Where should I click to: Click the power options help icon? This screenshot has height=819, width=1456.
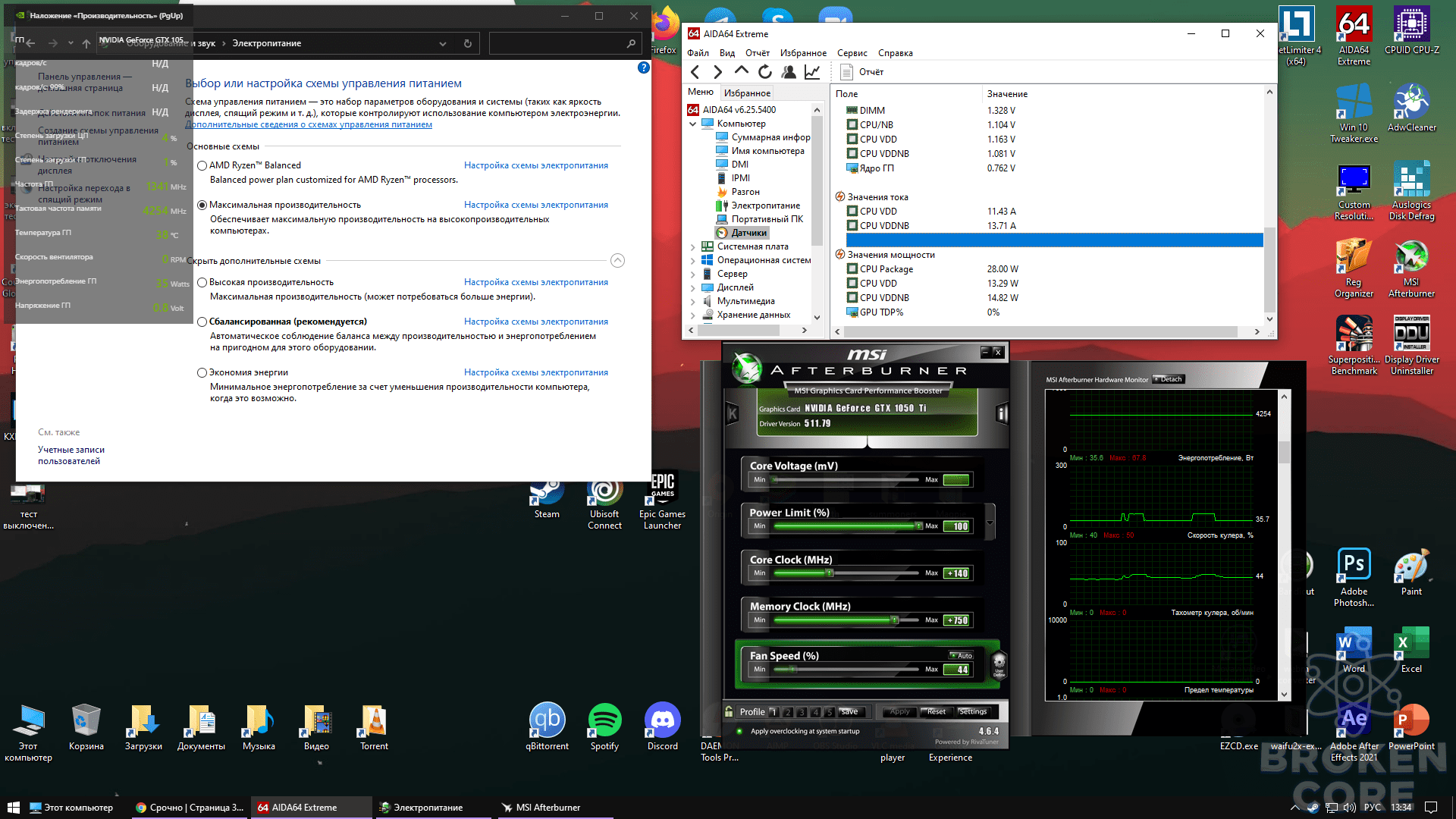644,67
